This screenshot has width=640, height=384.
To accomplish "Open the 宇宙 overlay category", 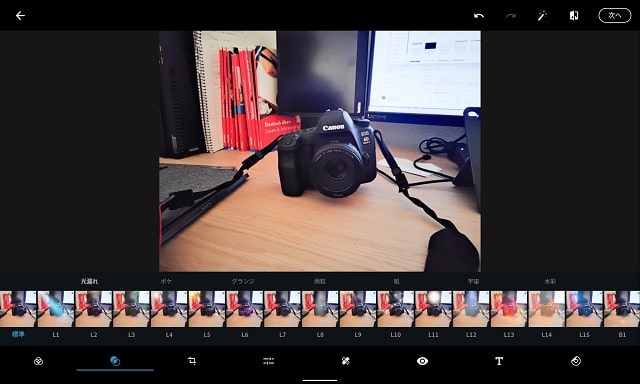I will (473, 281).
